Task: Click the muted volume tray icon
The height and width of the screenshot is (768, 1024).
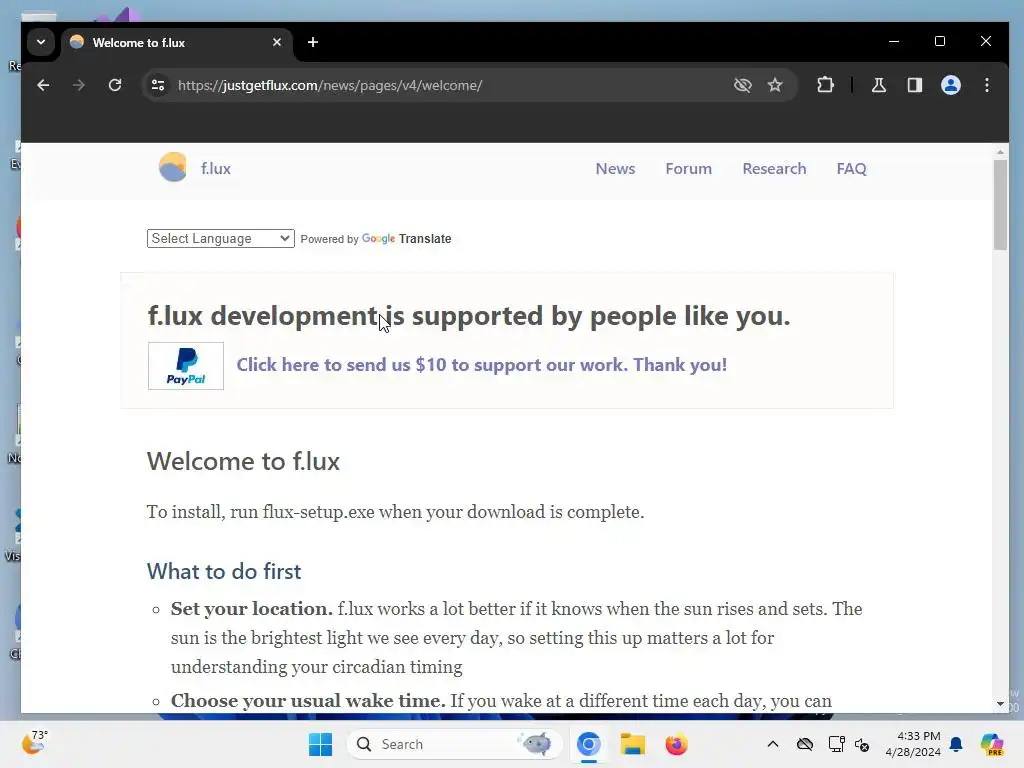Action: (x=862, y=744)
